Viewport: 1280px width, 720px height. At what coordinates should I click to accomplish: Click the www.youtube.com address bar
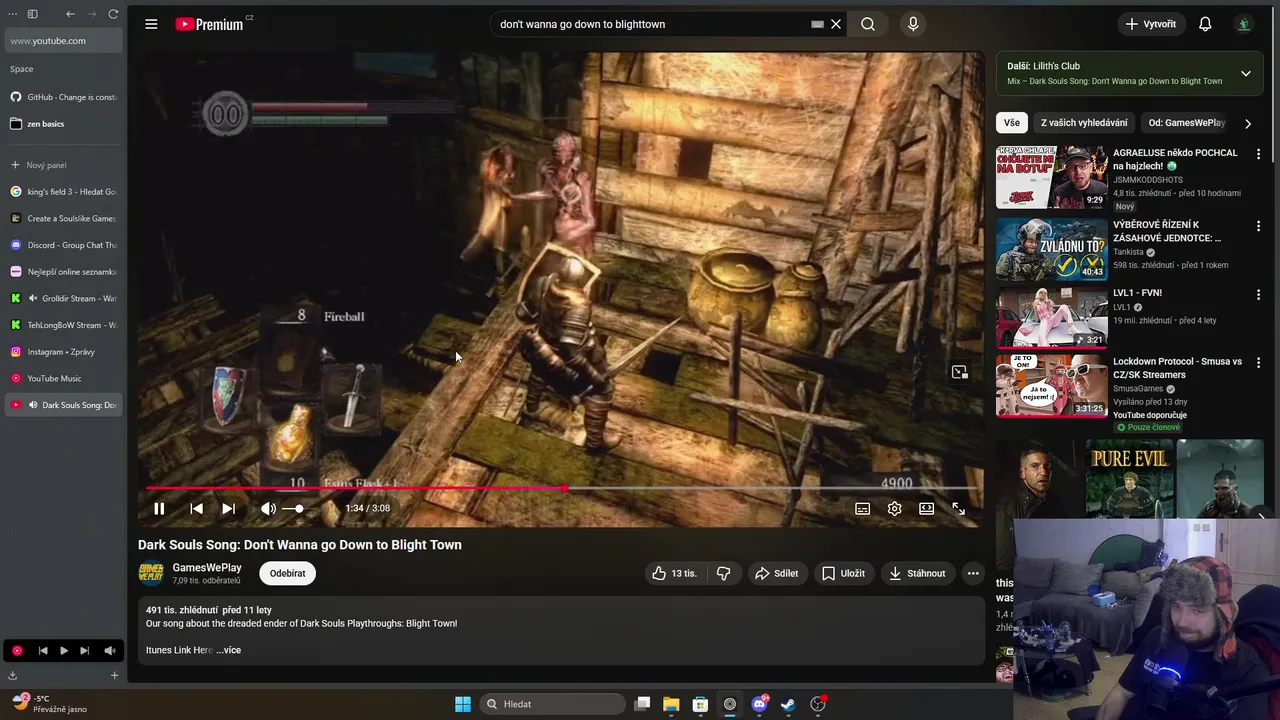[64, 41]
